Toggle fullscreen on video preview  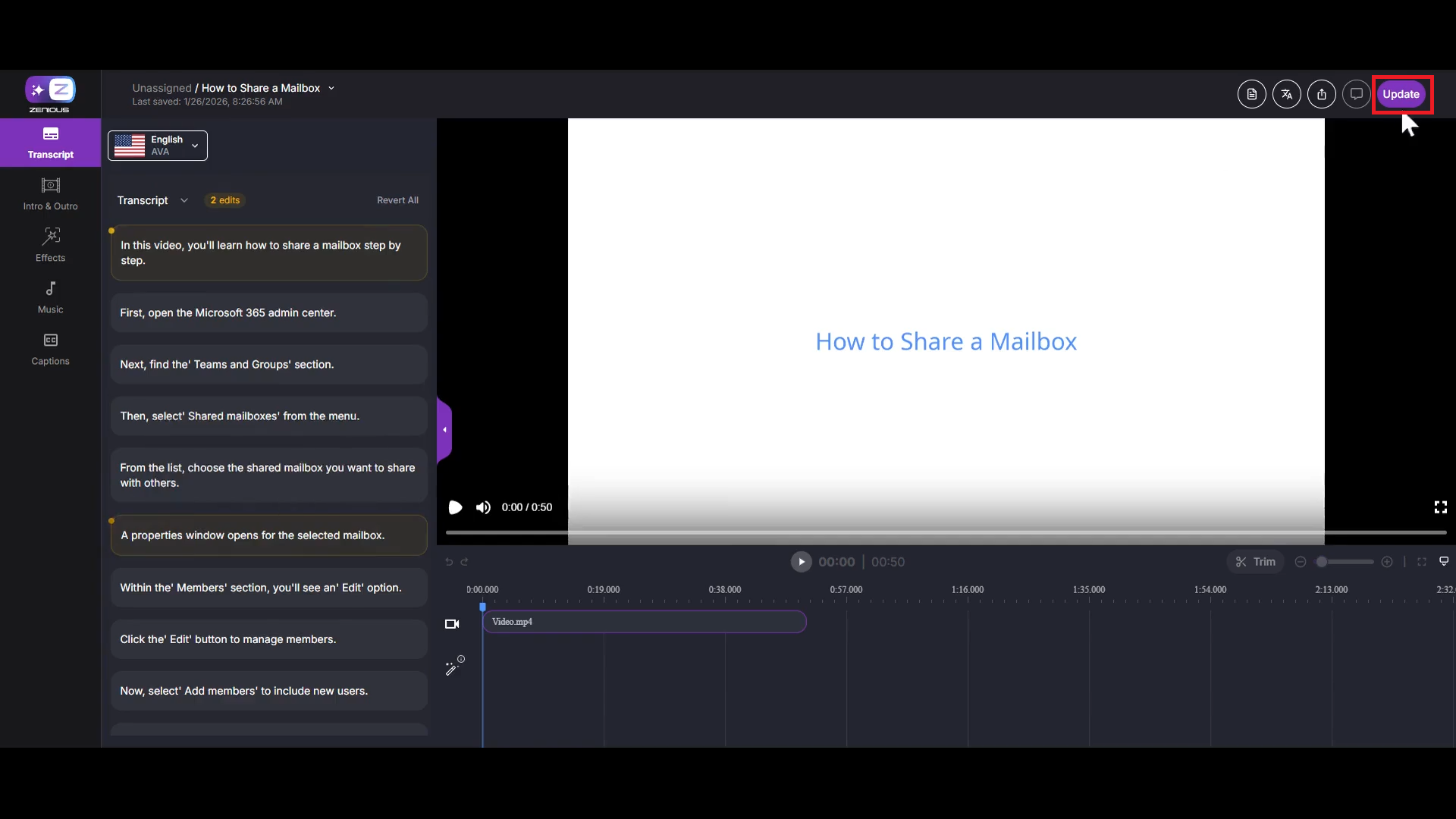coord(1440,507)
